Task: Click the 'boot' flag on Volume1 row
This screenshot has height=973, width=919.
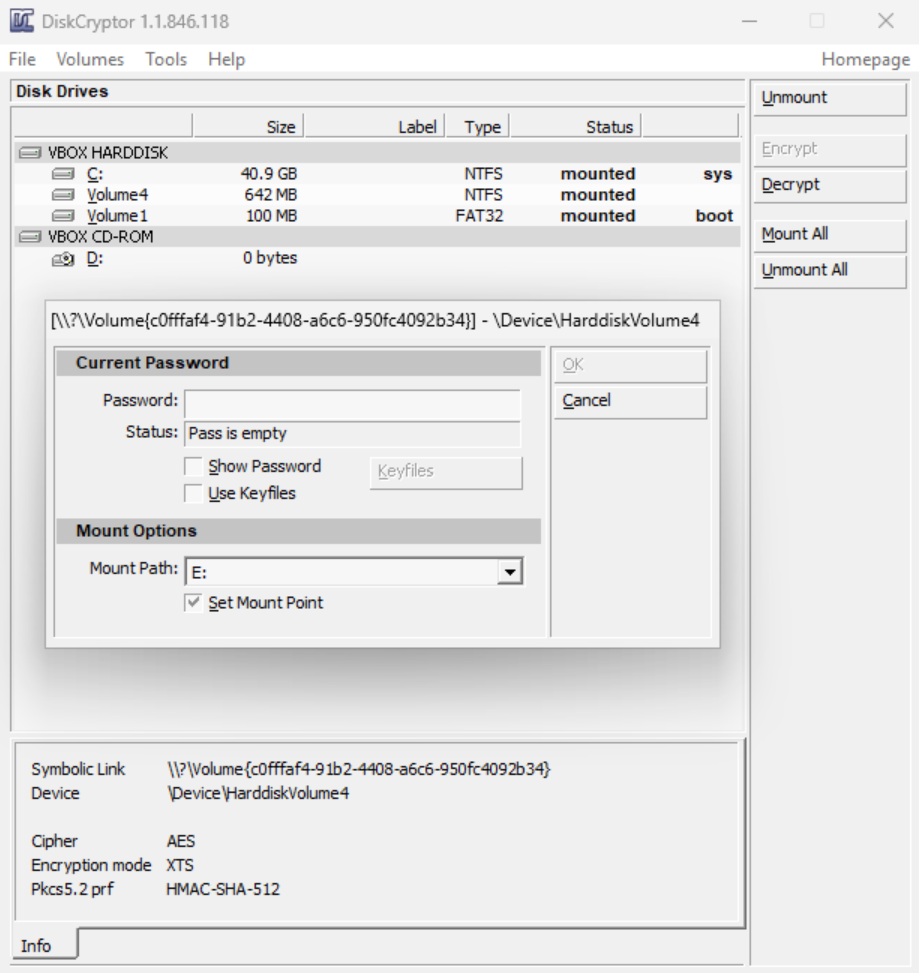Action: (x=714, y=216)
